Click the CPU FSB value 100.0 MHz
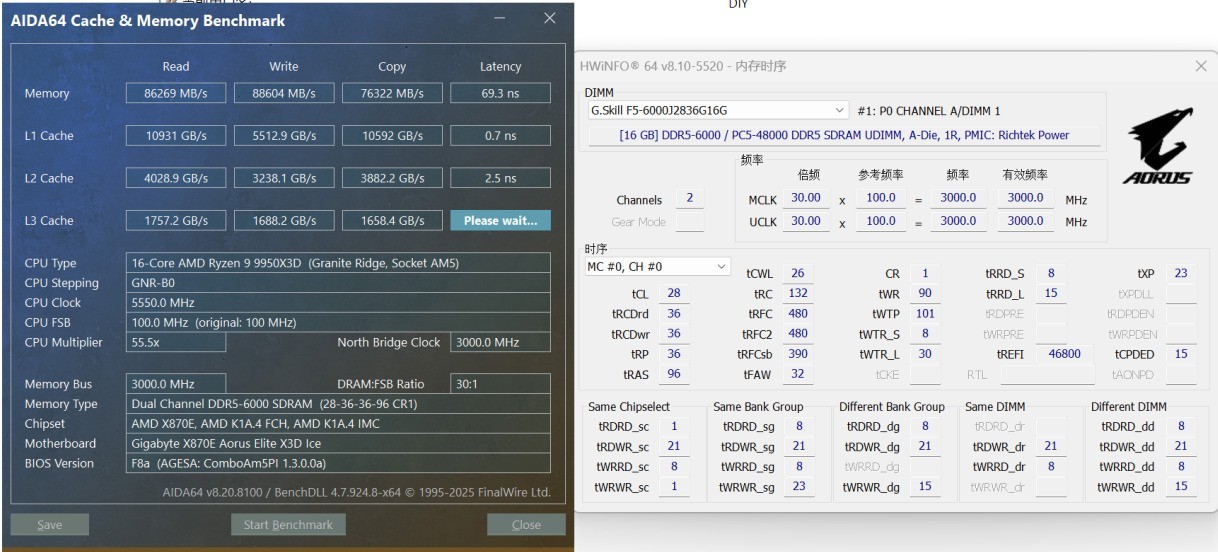This screenshot has height=552, width=1218. 339,322
